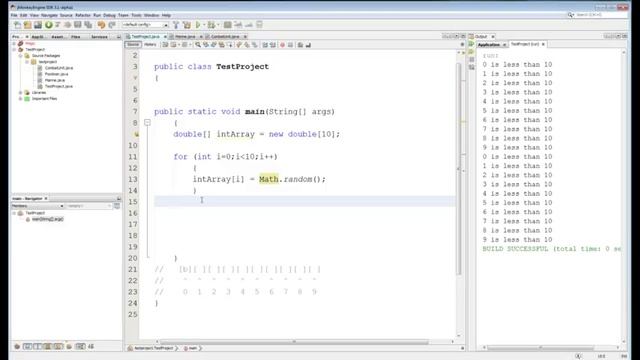The width and height of the screenshot is (640, 360).
Task: Select TestProject.java in the Projects tree
Action: [58, 86]
